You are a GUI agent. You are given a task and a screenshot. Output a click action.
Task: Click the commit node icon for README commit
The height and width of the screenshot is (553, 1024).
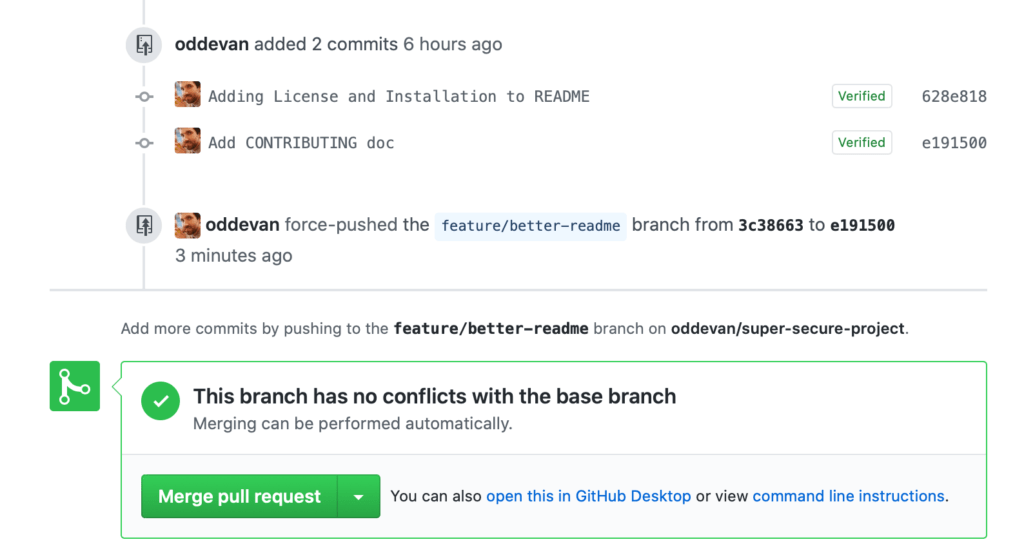144,97
